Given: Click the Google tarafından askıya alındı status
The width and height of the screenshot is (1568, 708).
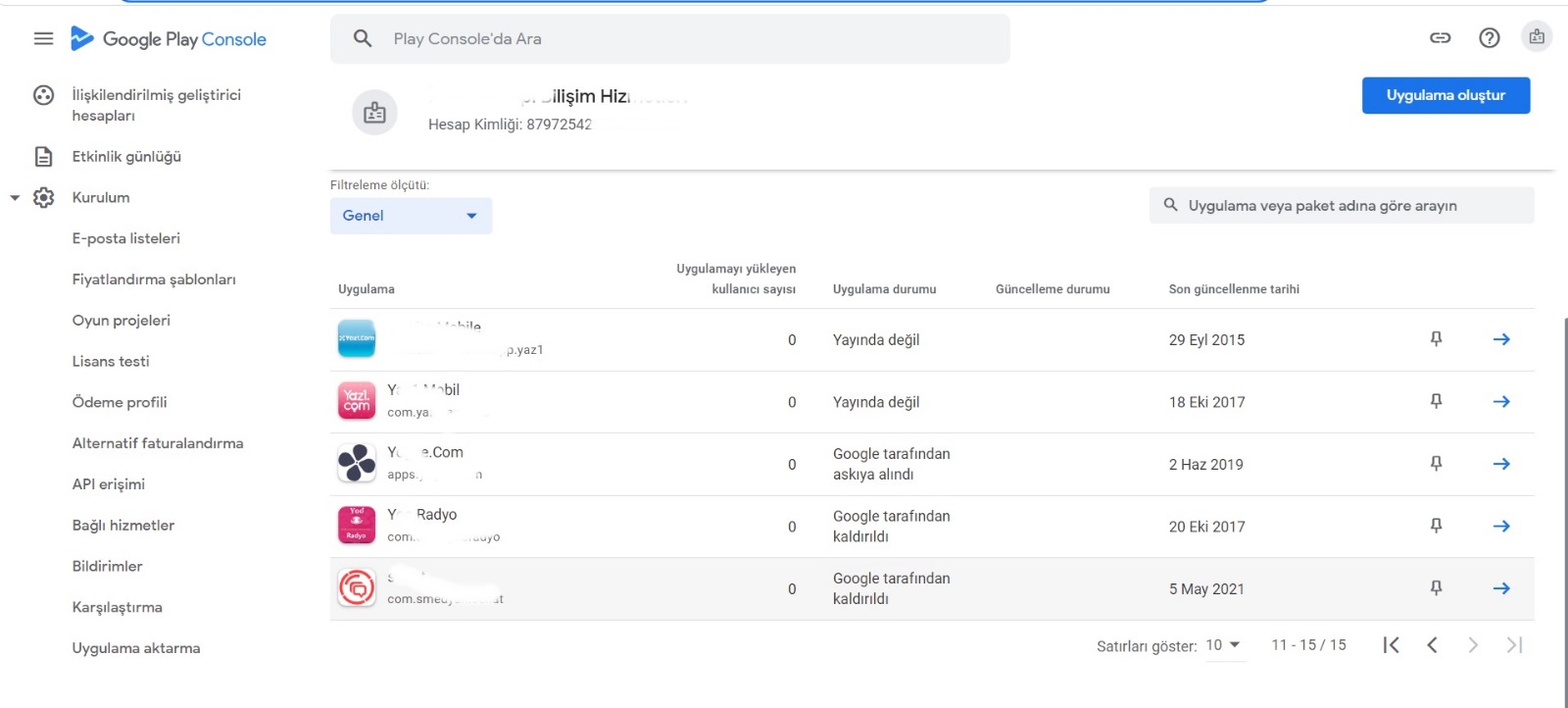Looking at the screenshot, I should (892, 464).
